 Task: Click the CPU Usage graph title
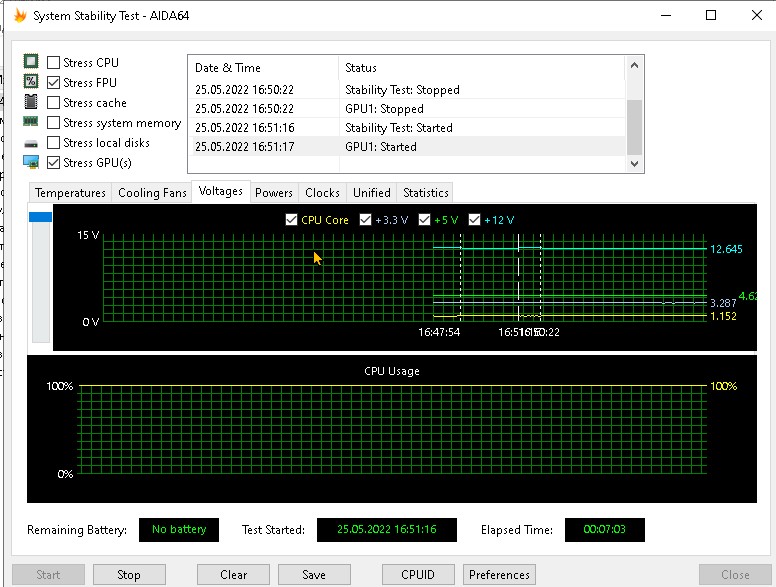click(391, 371)
